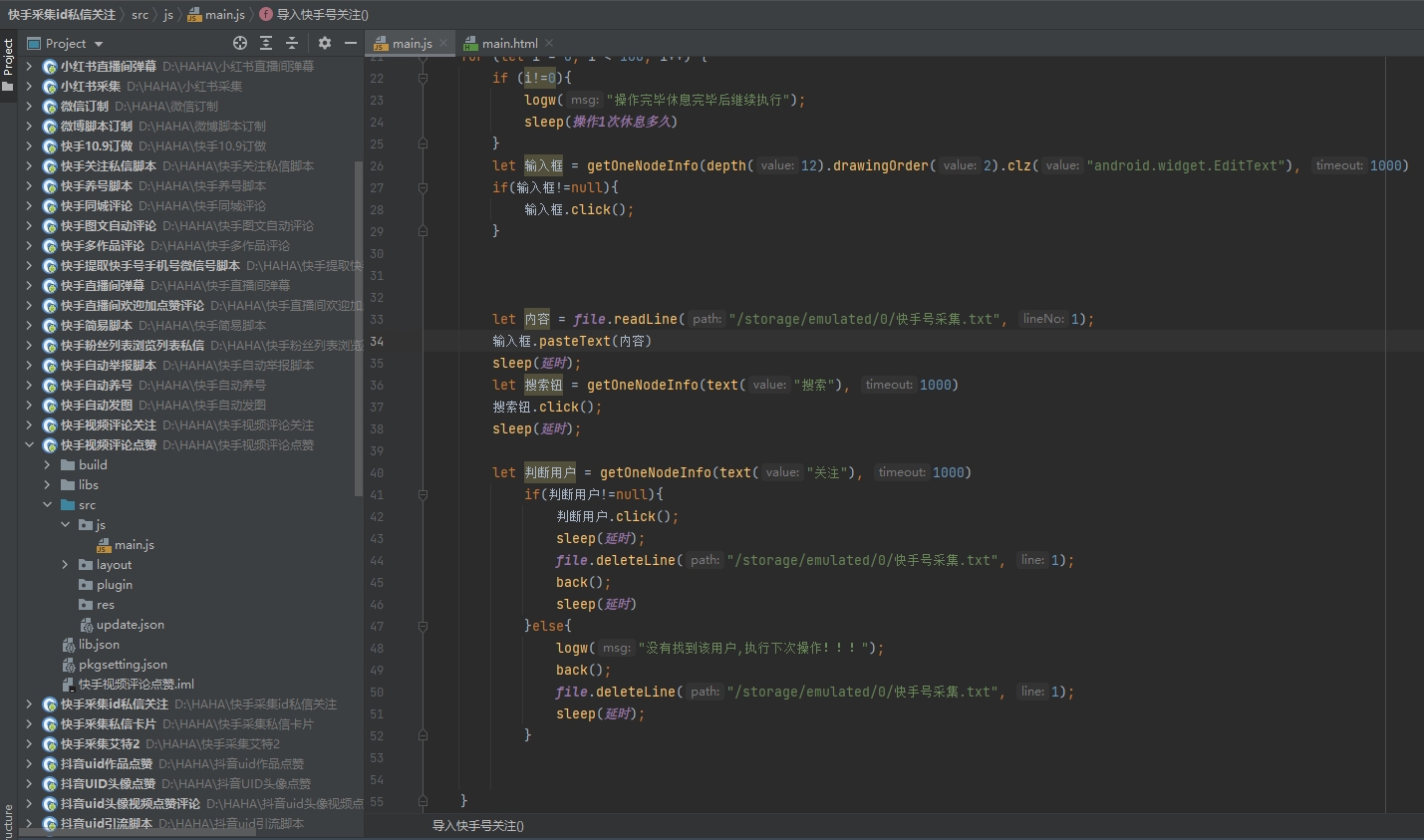Open 快手视频评论点赞.iml file

(127, 685)
